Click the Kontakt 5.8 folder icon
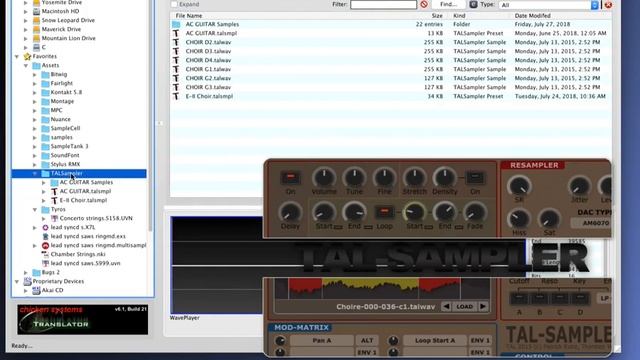The height and width of the screenshot is (360, 640). [45, 92]
